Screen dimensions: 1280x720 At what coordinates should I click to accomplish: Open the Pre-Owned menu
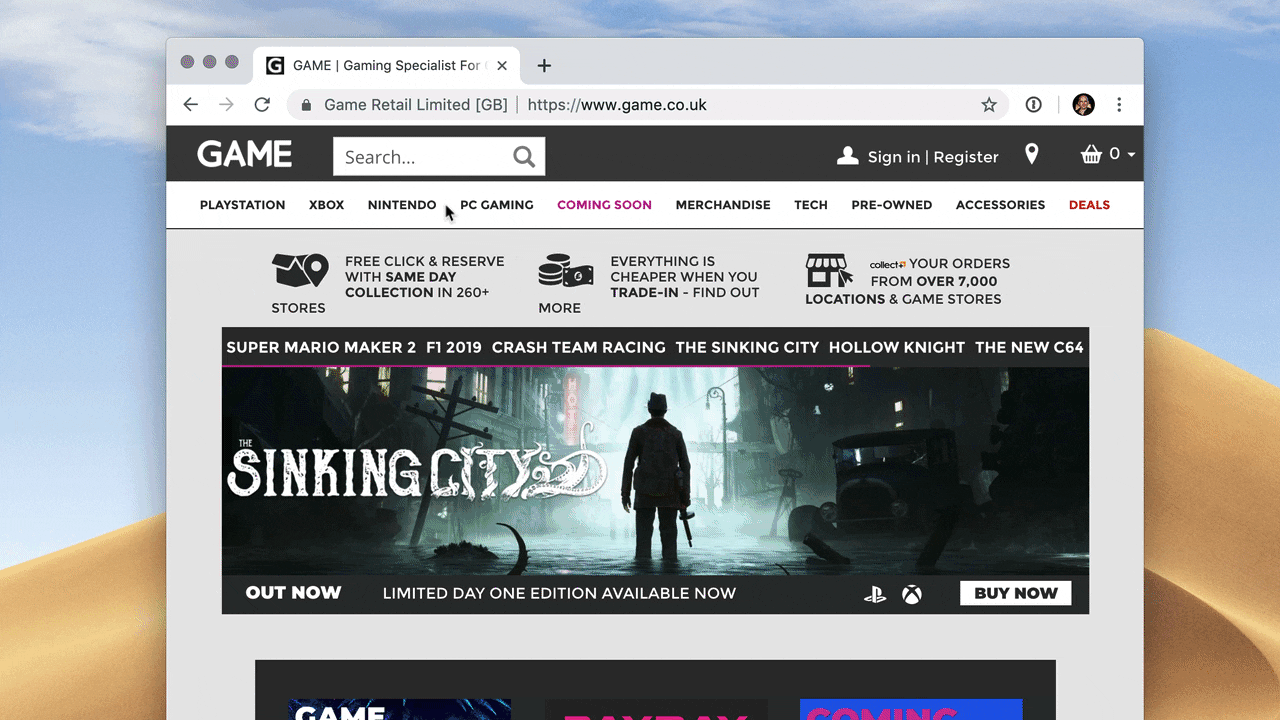892,205
